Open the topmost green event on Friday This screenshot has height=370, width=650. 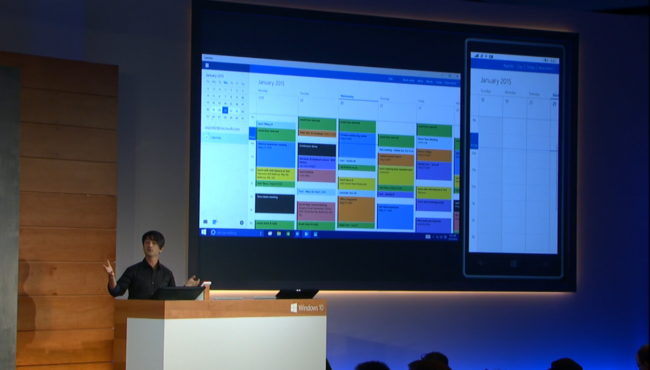point(434,130)
